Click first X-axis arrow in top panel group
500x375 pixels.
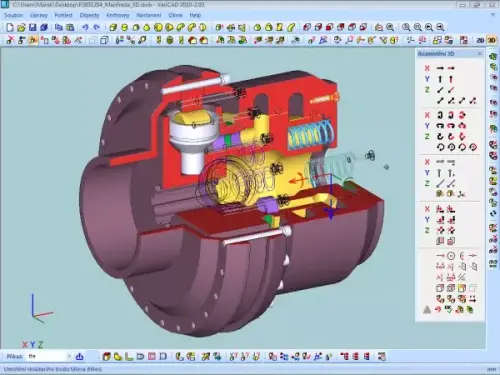[x=440, y=68]
